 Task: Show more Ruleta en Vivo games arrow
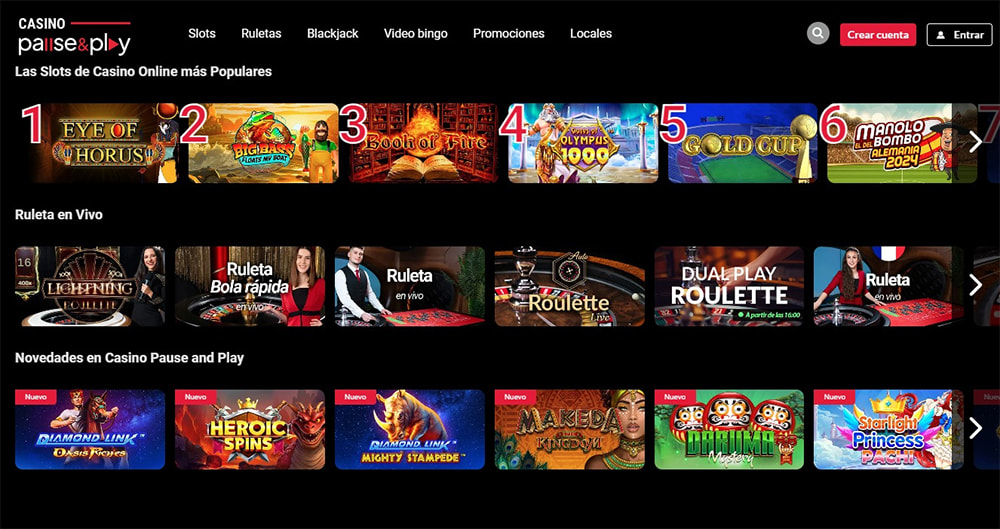tap(975, 285)
